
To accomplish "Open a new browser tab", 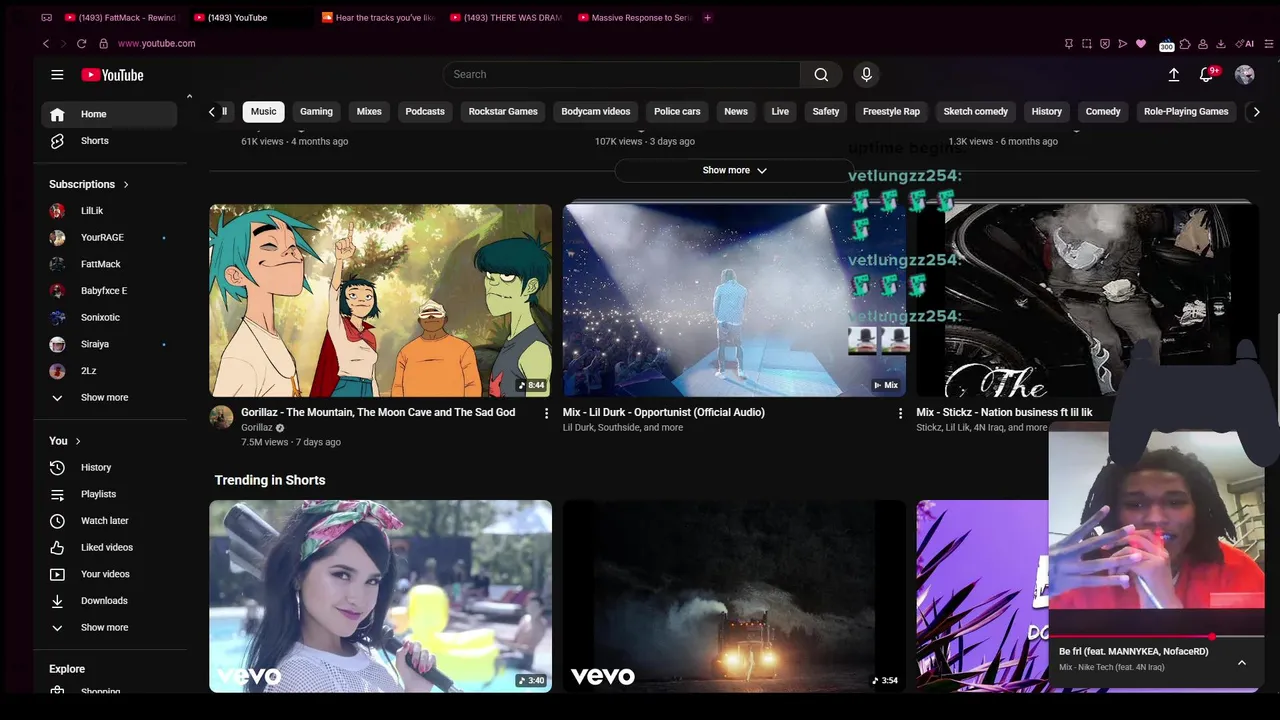I will click(707, 18).
